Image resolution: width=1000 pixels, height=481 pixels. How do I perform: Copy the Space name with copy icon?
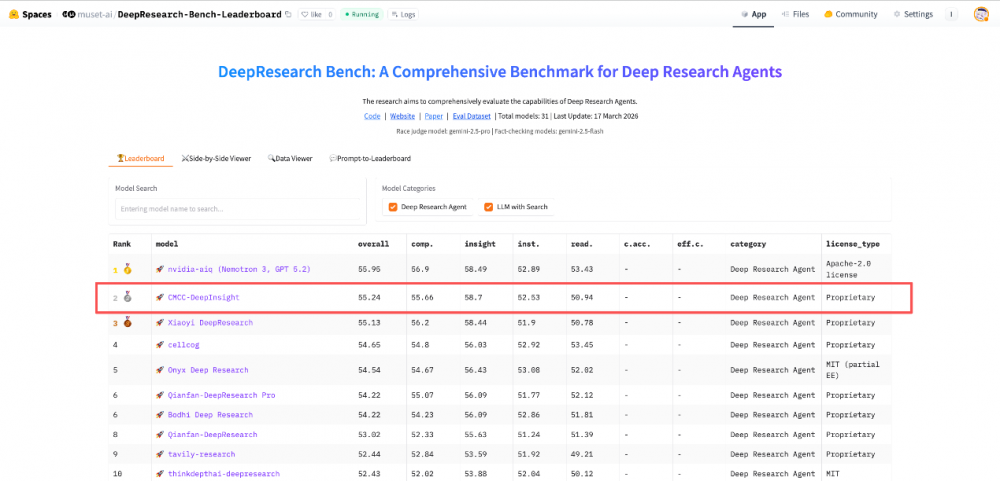click(289, 14)
